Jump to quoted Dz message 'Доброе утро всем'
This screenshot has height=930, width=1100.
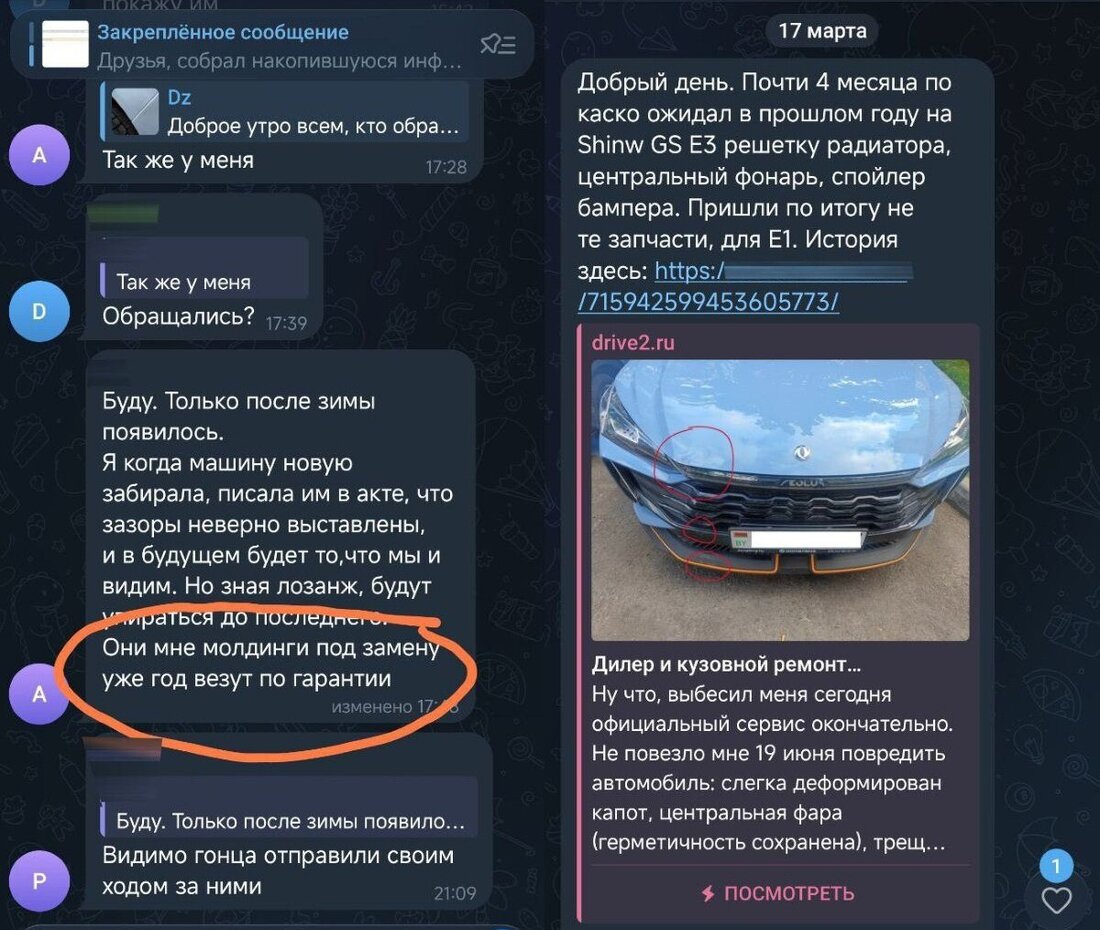coord(286,111)
